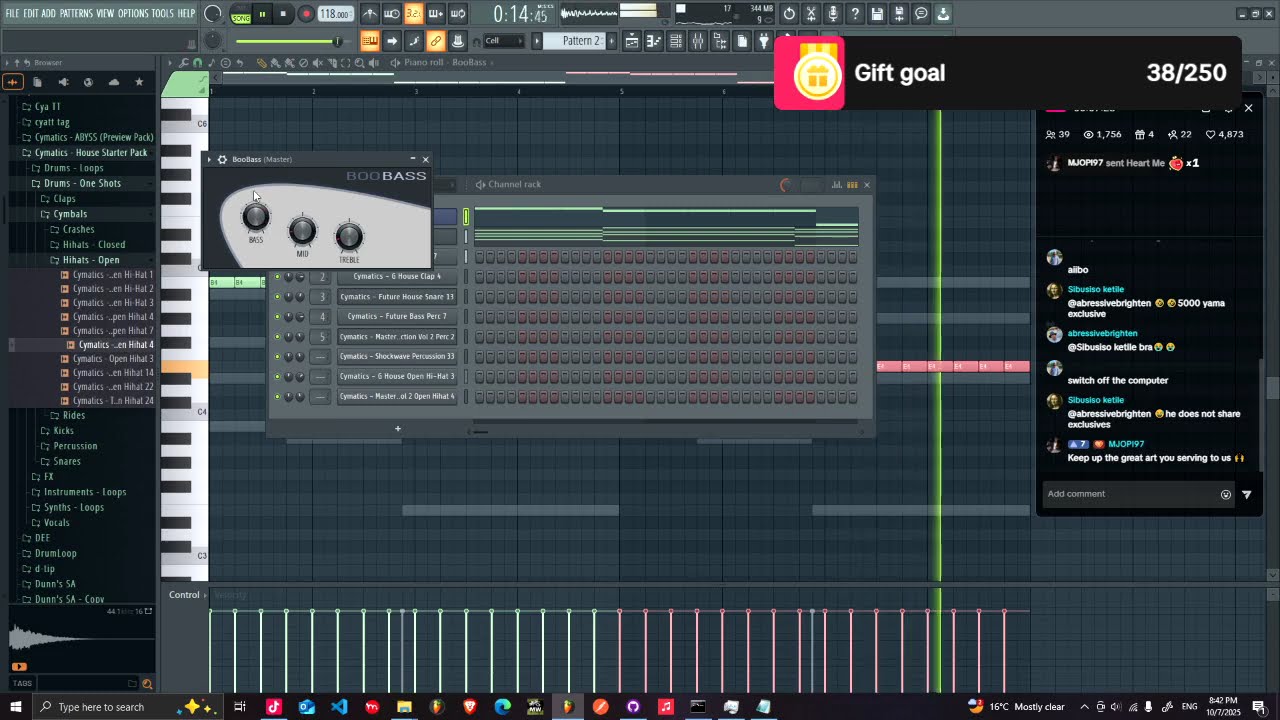Open the Windows Start button

(16, 707)
